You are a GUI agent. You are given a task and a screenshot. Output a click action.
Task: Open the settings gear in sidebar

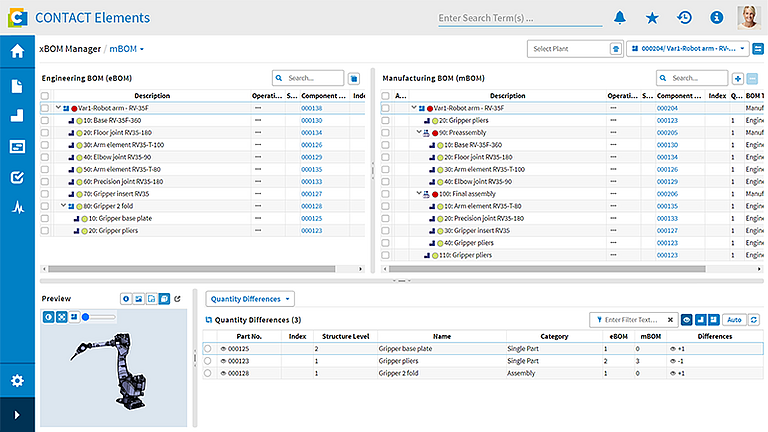tap(17, 381)
